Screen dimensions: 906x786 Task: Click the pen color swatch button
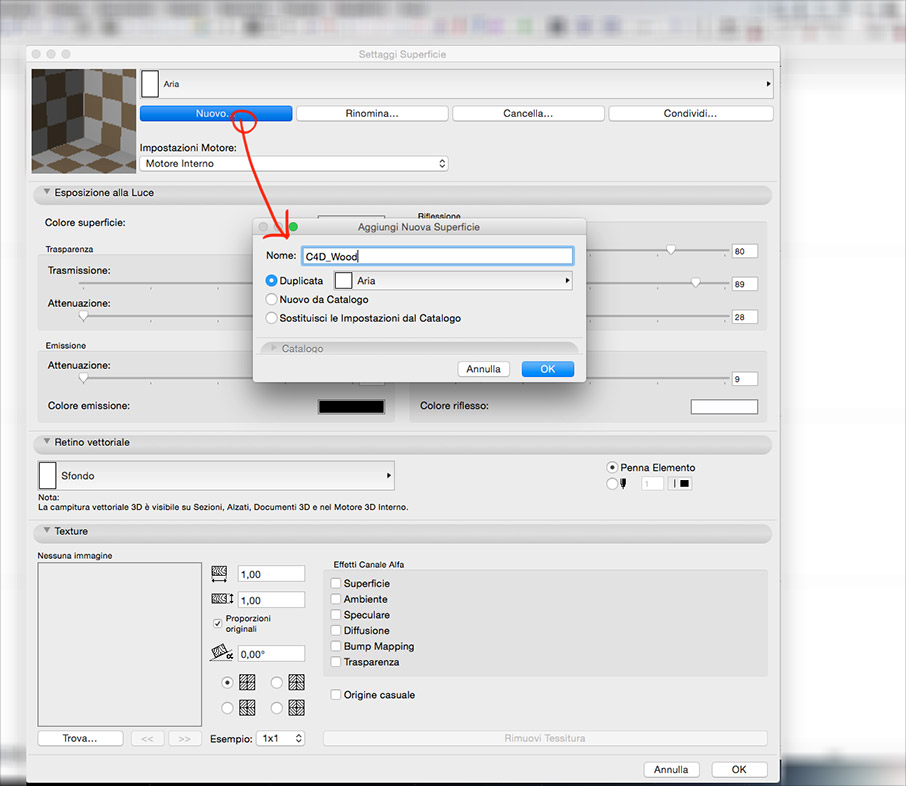[683, 484]
